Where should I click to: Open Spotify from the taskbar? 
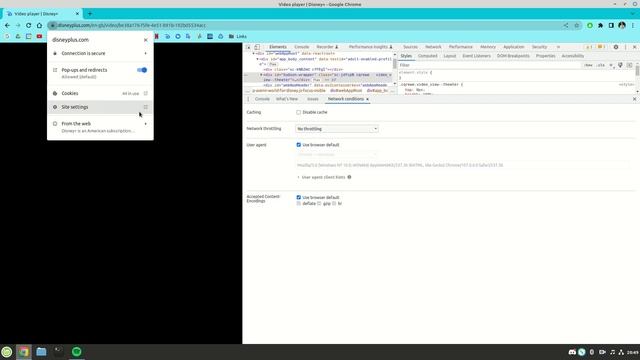tap(76, 351)
